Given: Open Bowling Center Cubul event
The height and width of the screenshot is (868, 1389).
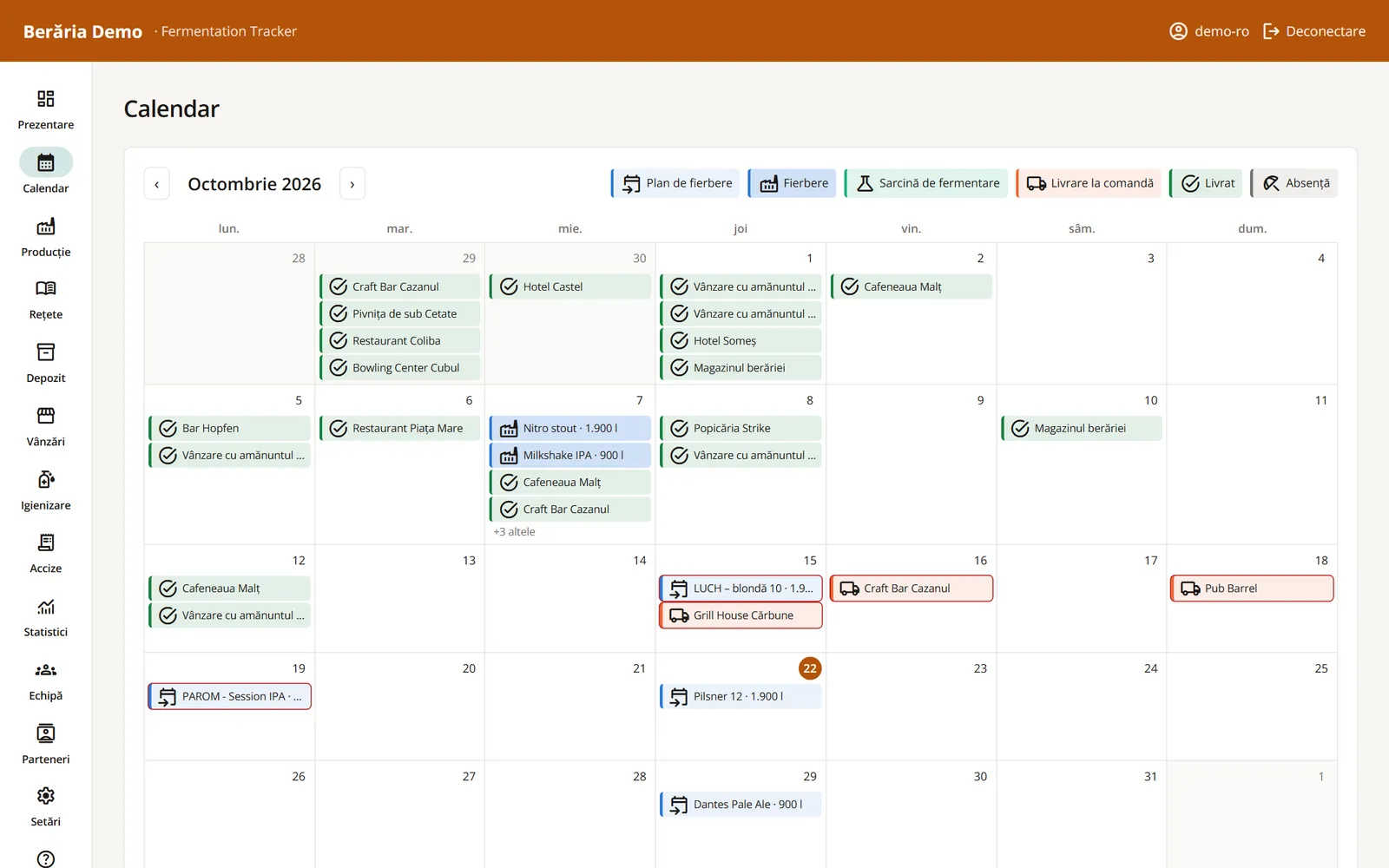Looking at the screenshot, I should (399, 368).
